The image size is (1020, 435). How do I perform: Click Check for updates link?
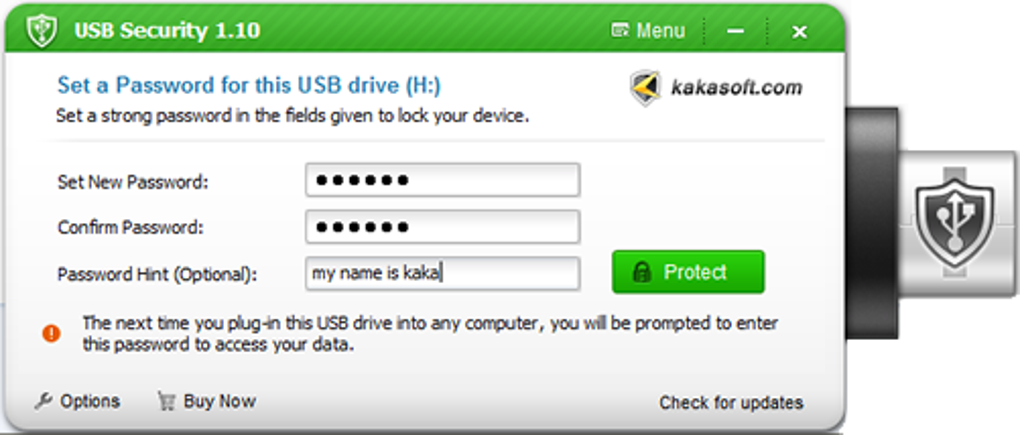click(x=730, y=403)
